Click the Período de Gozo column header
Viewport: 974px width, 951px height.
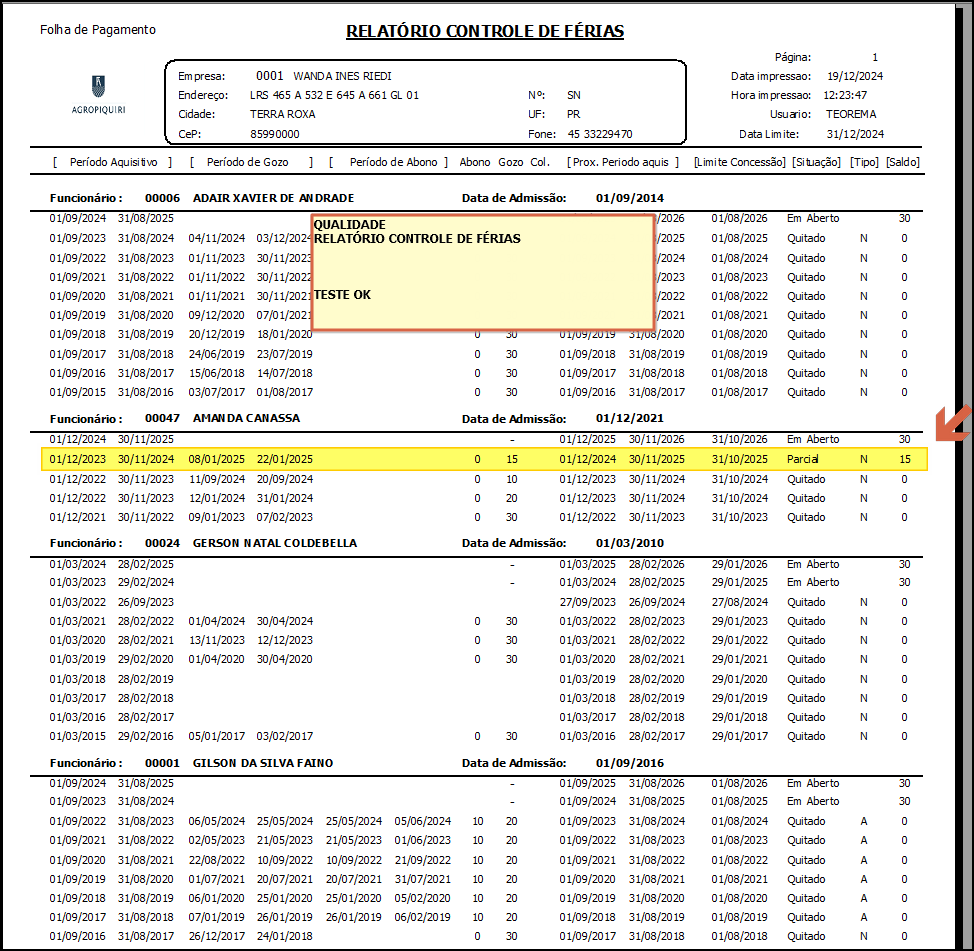pyautogui.click(x=251, y=162)
